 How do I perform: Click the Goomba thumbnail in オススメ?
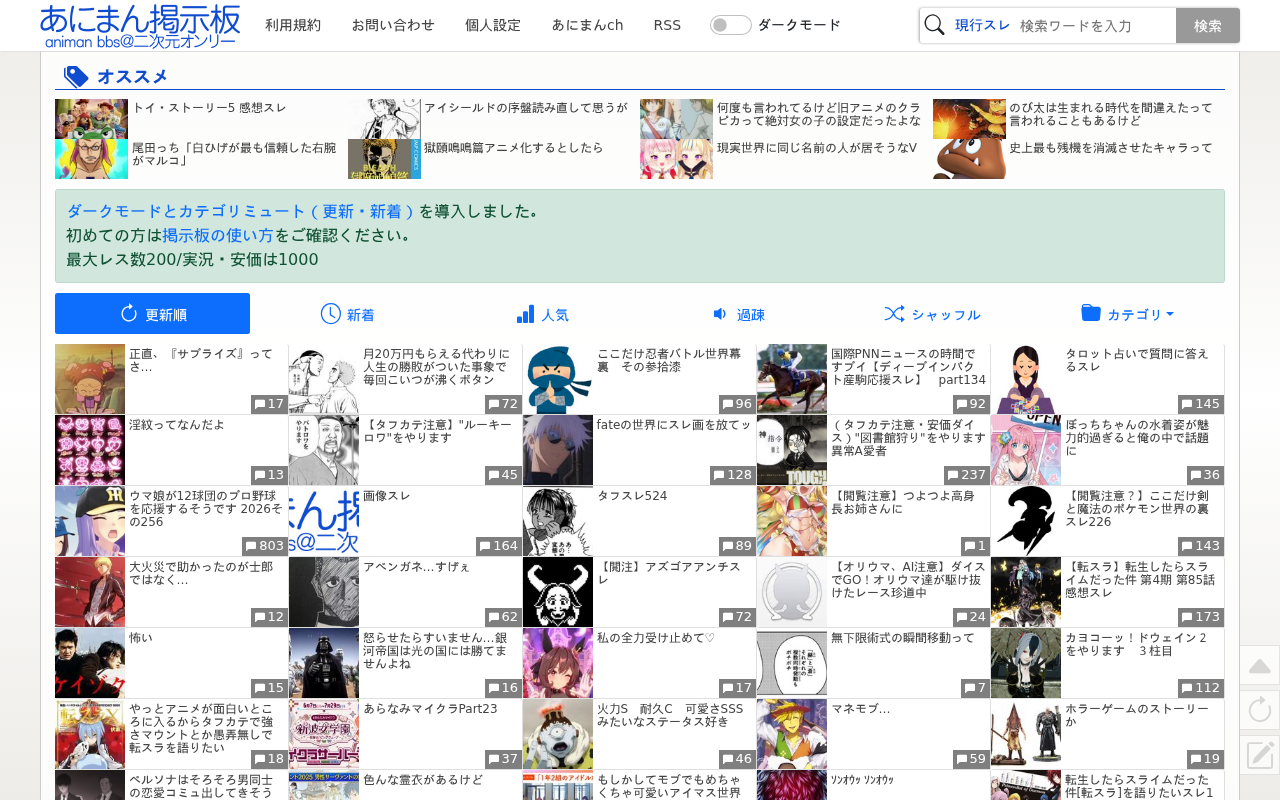coord(969,159)
